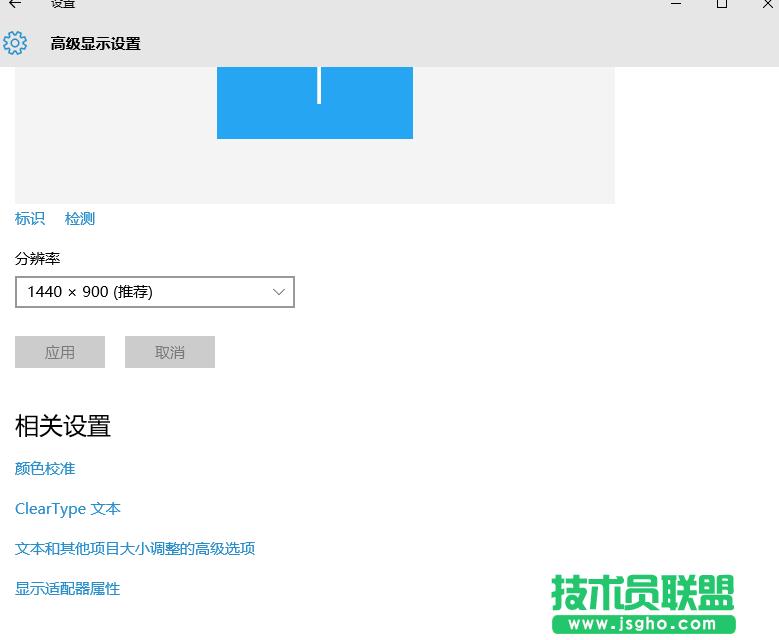
Task: Click the 标识 (Identify) link
Action: (x=30, y=219)
